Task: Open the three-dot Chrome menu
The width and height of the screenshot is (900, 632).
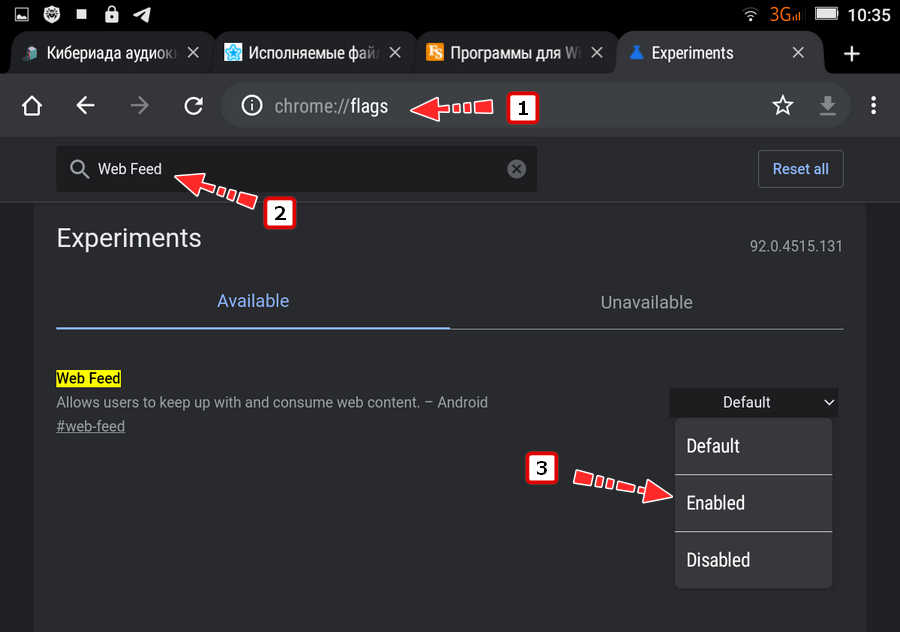Action: (874, 106)
